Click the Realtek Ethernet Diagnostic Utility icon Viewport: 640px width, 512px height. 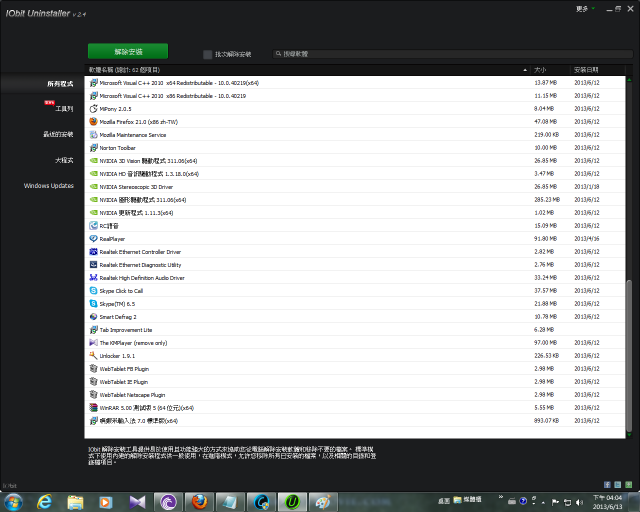pyautogui.click(x=93, y=265)
